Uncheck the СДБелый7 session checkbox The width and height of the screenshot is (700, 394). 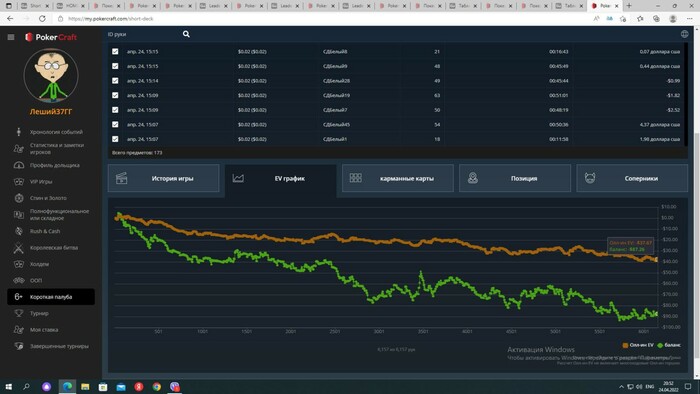pyautogui.click(x=115, y=110)
